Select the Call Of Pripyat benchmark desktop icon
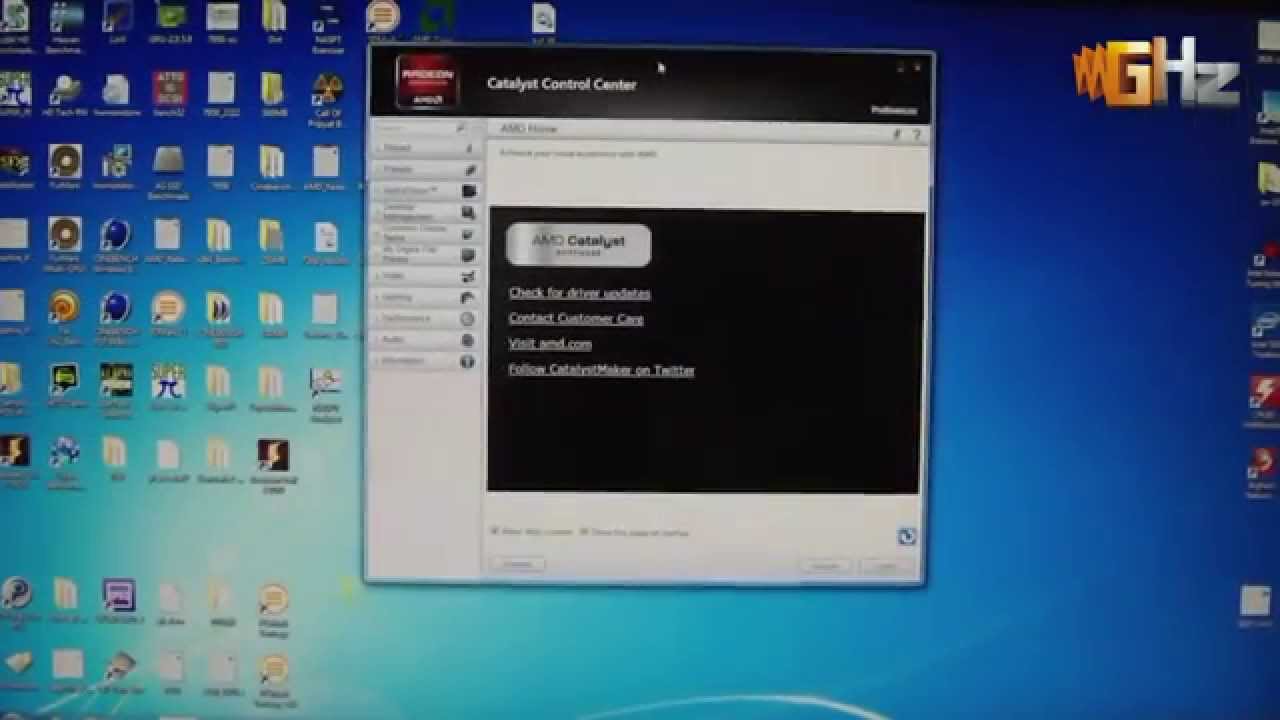The width and height of the screenshot is (1280, 720). [x=327, y=101]
